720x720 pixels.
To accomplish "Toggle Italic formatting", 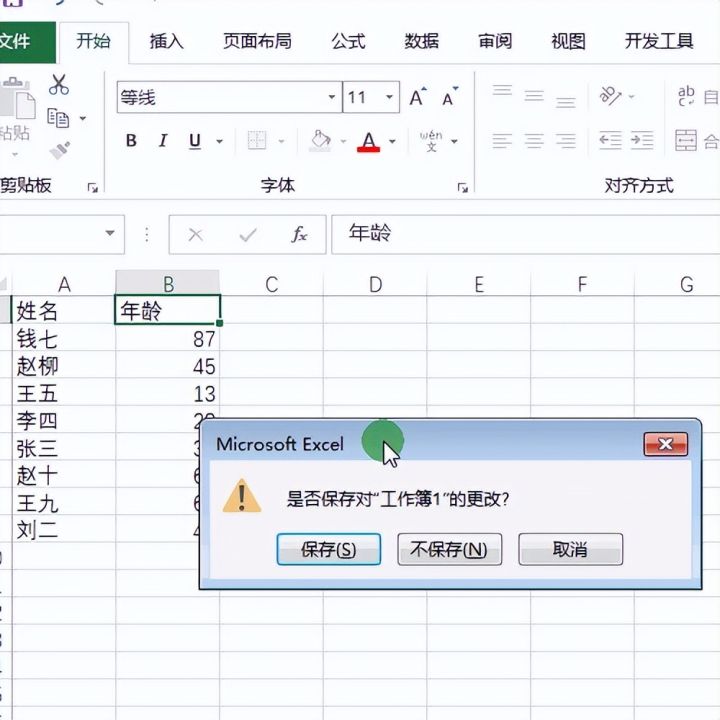I will [x=163, y=141].
